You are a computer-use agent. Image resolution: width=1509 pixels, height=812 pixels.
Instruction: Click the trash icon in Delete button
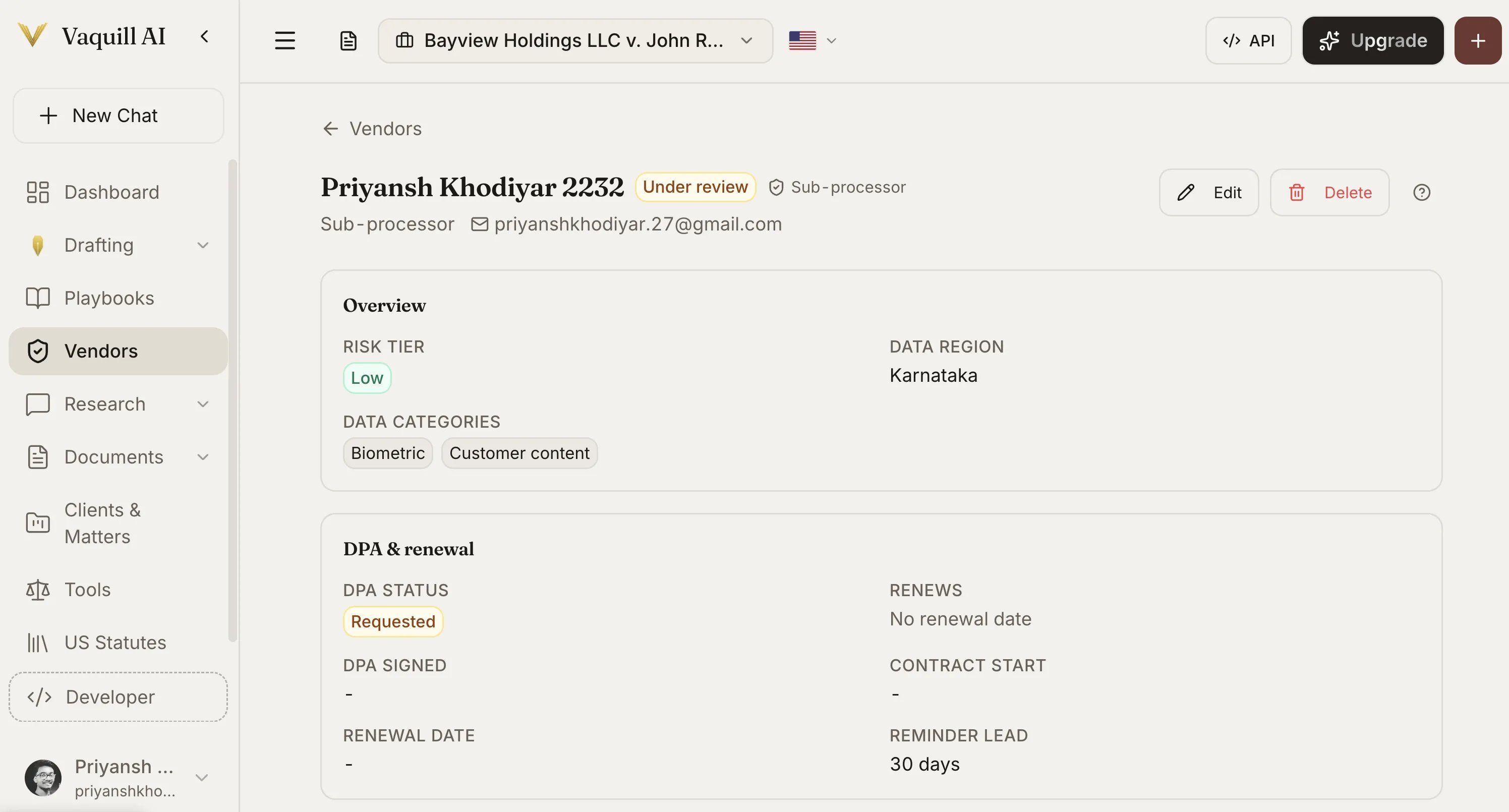(1296, 193)
